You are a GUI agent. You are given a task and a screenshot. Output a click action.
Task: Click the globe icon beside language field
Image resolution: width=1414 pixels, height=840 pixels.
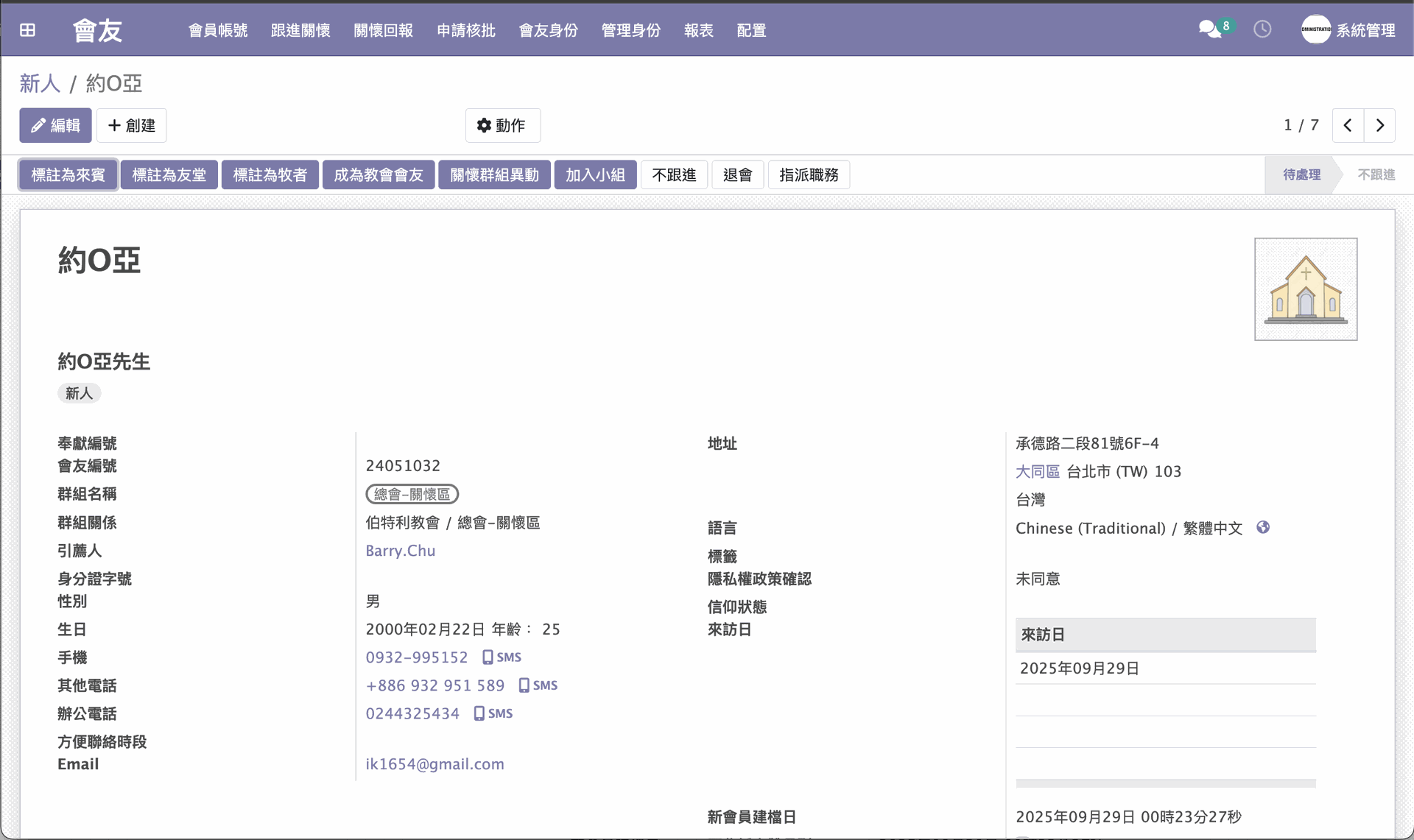click(x=1263, y=528)
